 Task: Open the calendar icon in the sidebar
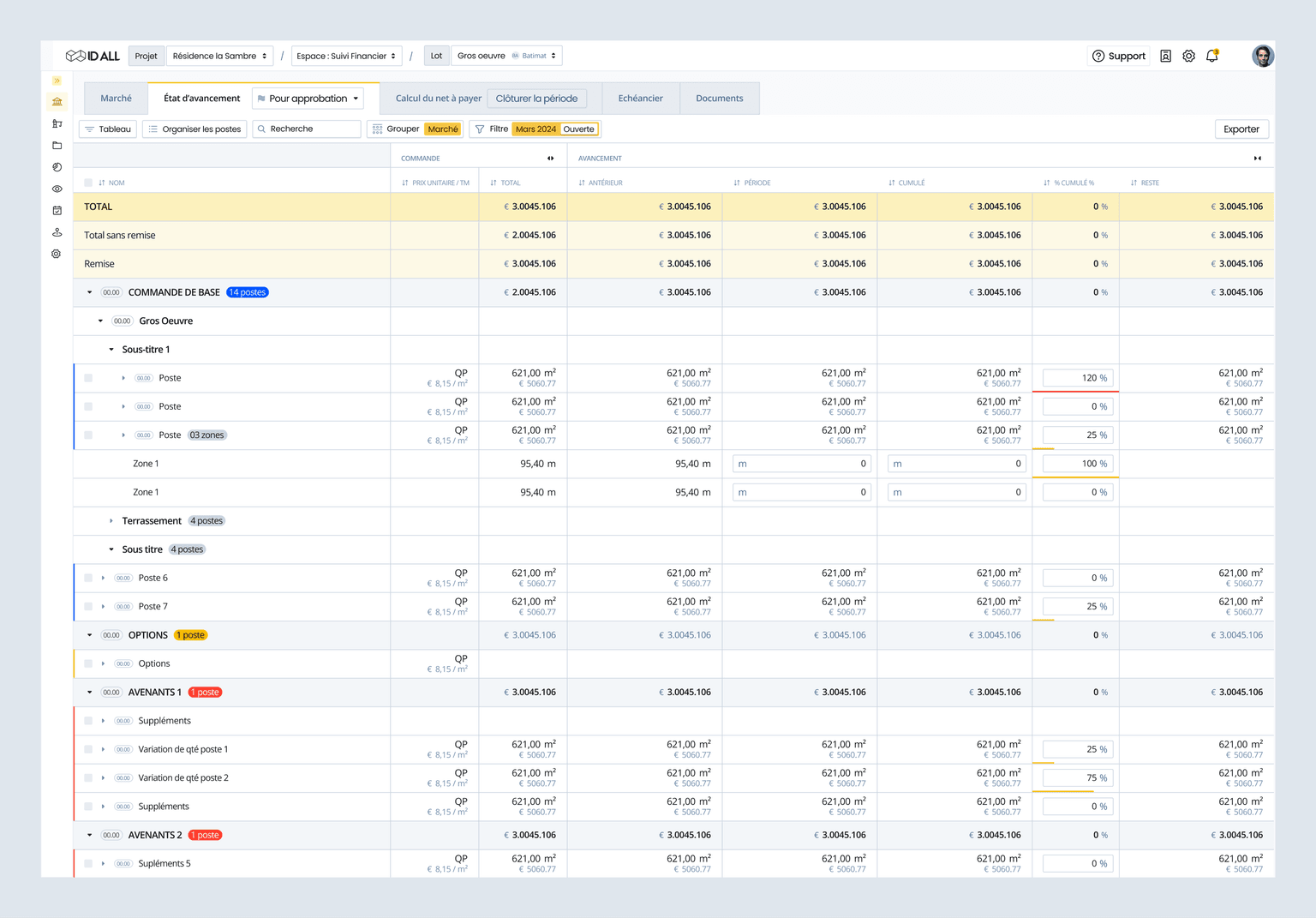[x=57, y=210]
